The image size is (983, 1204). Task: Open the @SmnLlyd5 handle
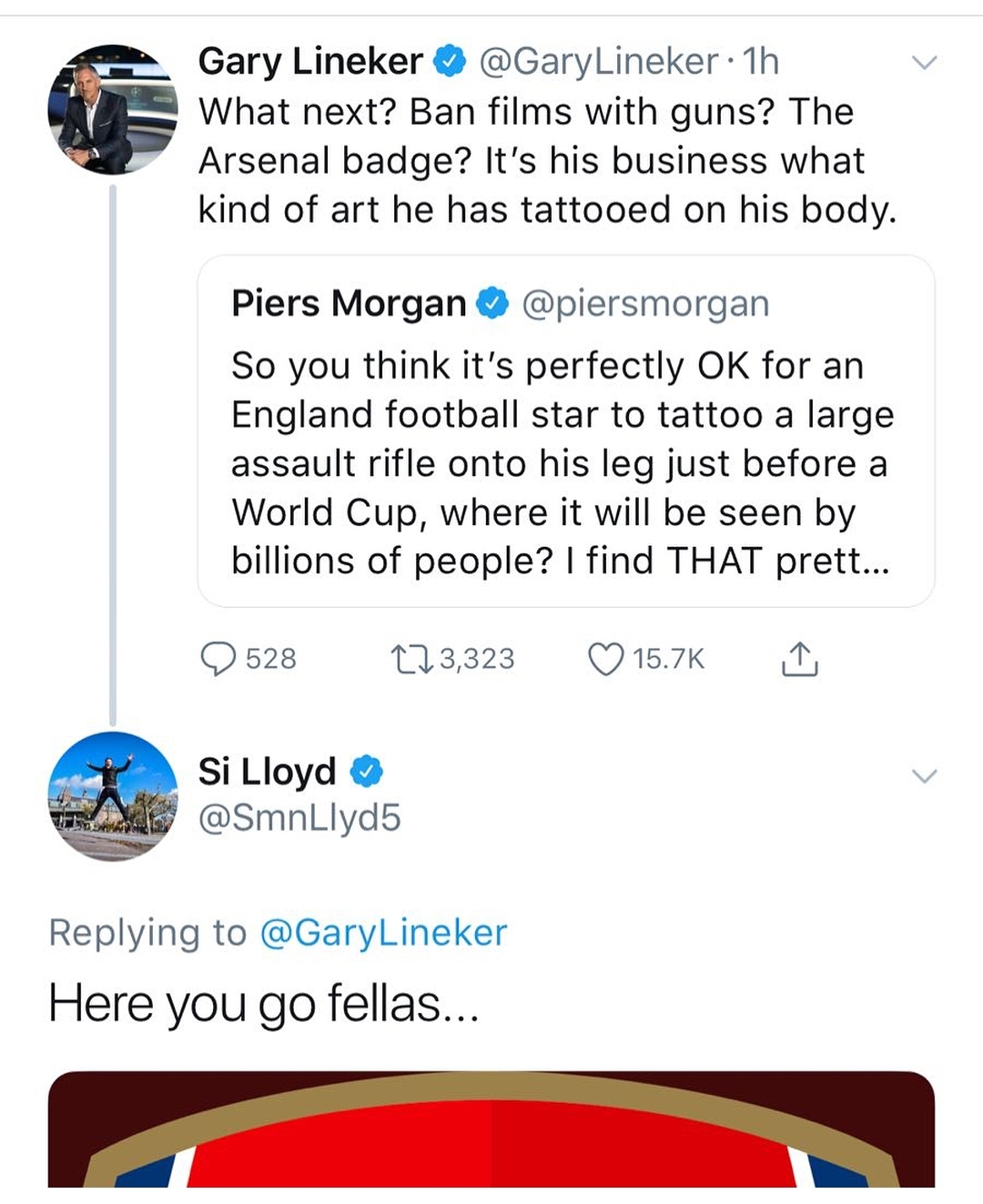point(299,818)
